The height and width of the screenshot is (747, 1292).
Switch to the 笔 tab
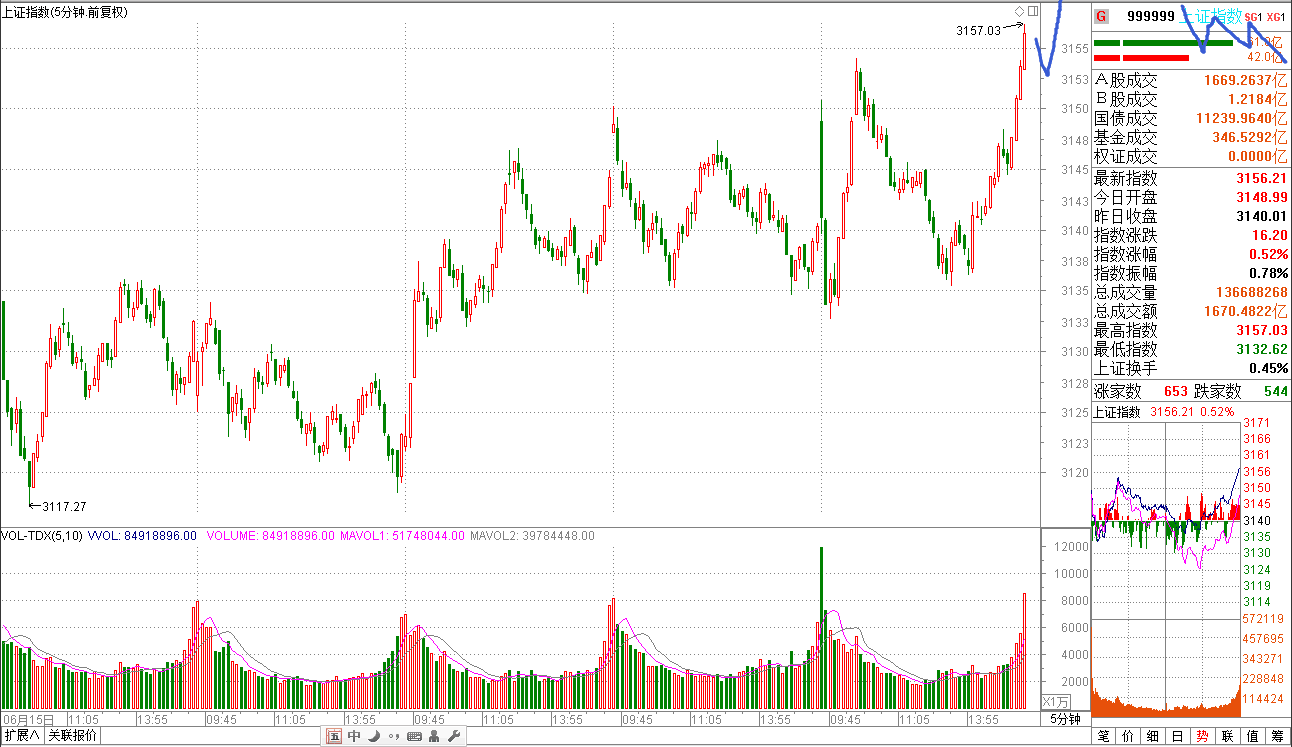(x=1104, y=737)
